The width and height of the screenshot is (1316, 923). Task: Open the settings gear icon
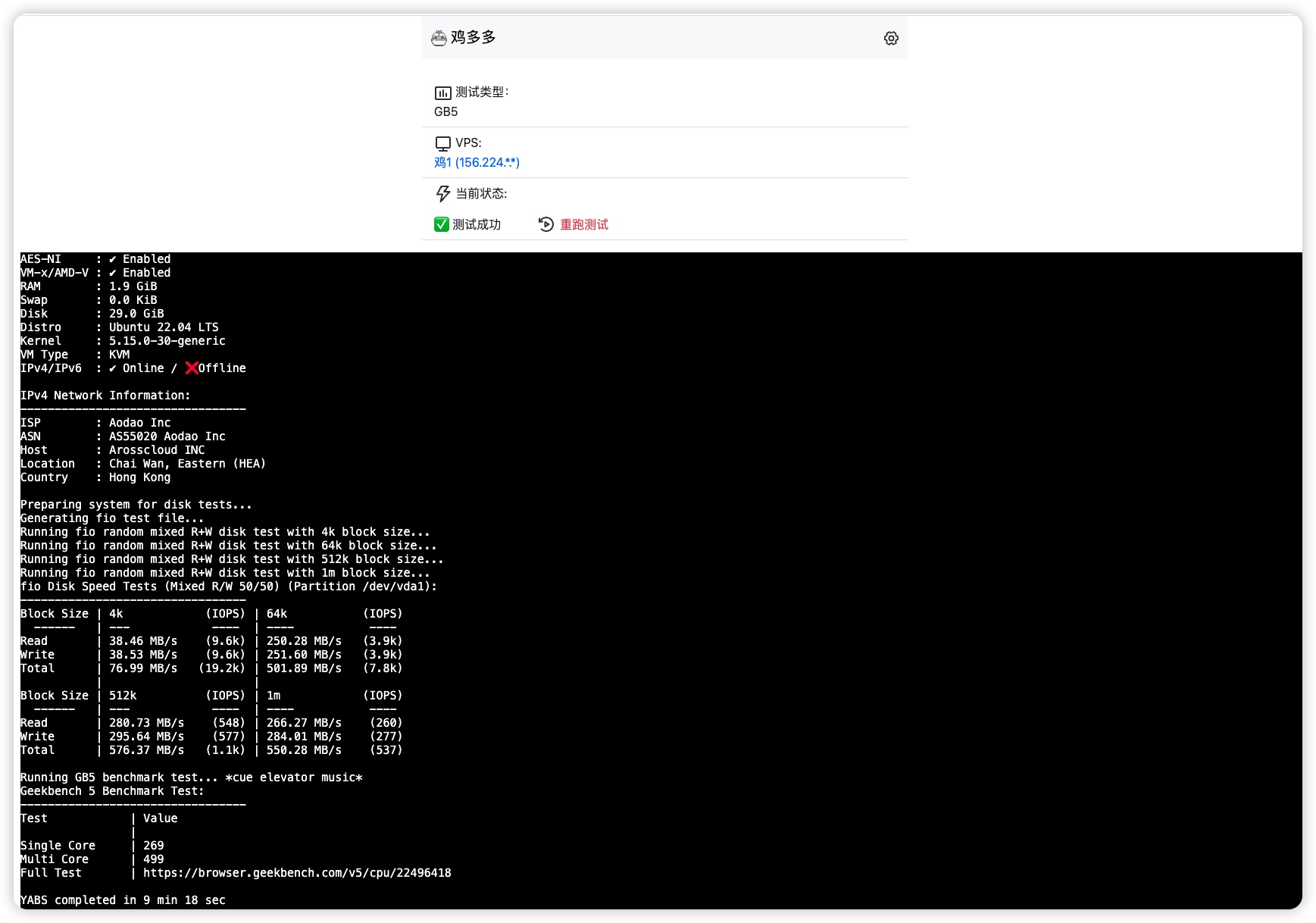[891, 38]
